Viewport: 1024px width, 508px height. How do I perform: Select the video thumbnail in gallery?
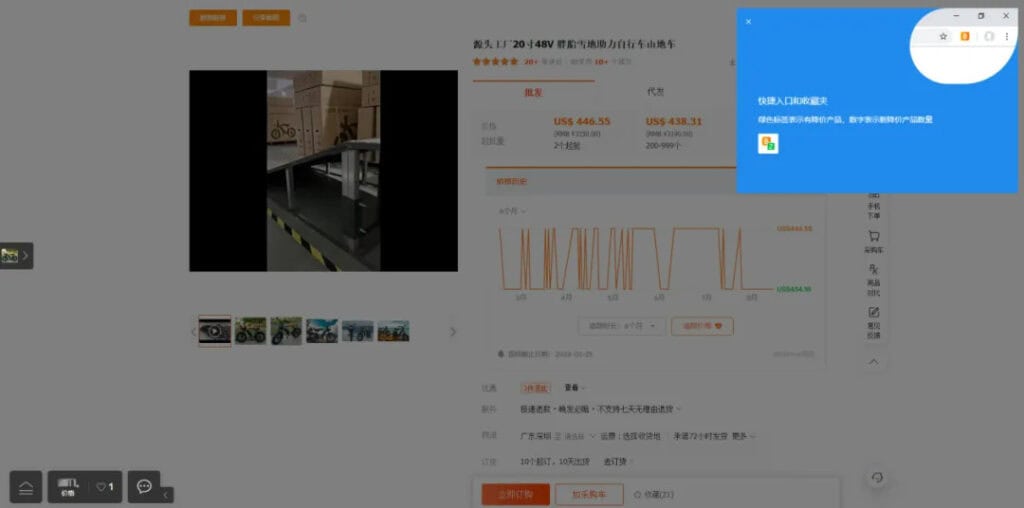point(214,331)
